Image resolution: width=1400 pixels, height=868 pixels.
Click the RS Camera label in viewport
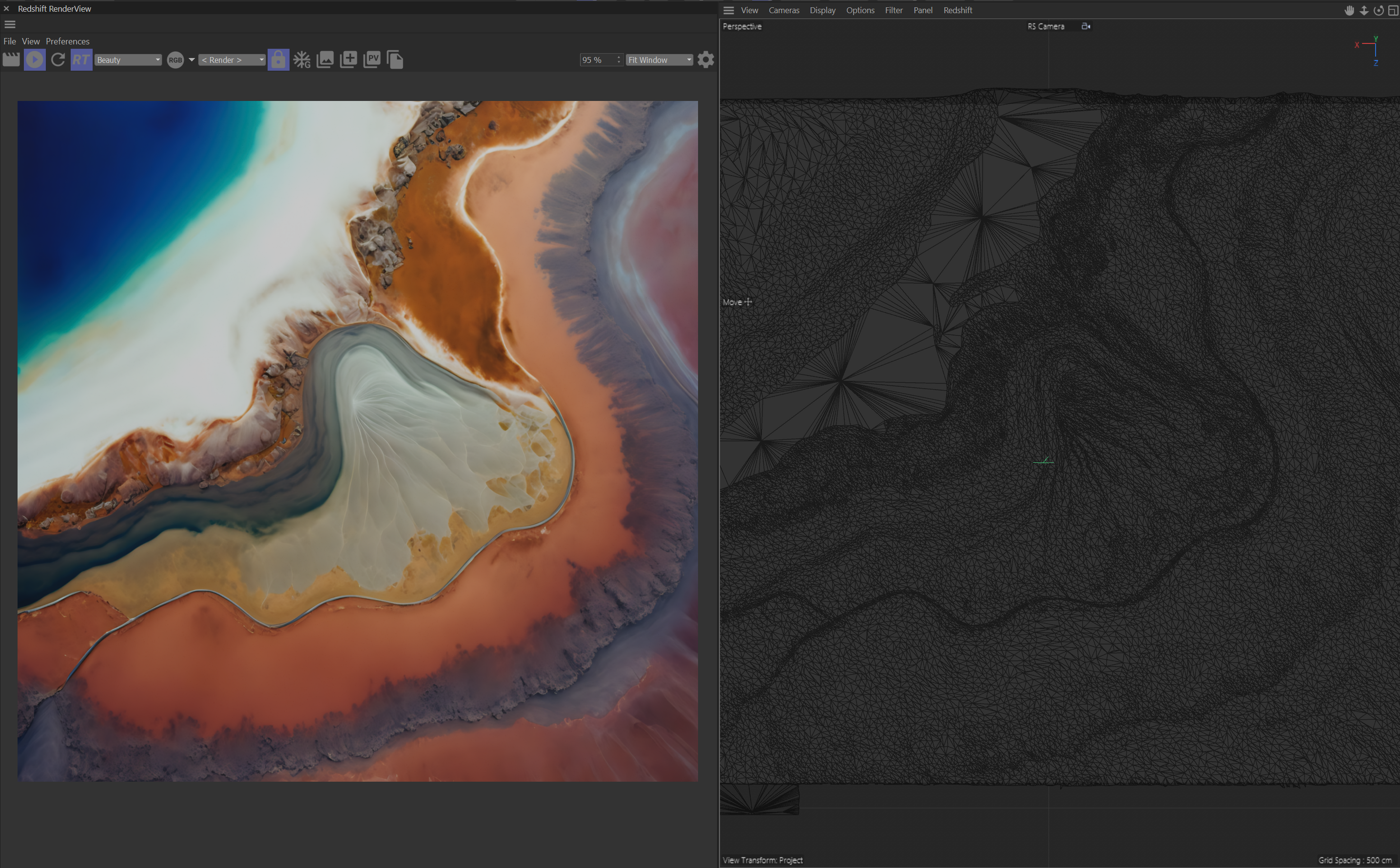1046,26
